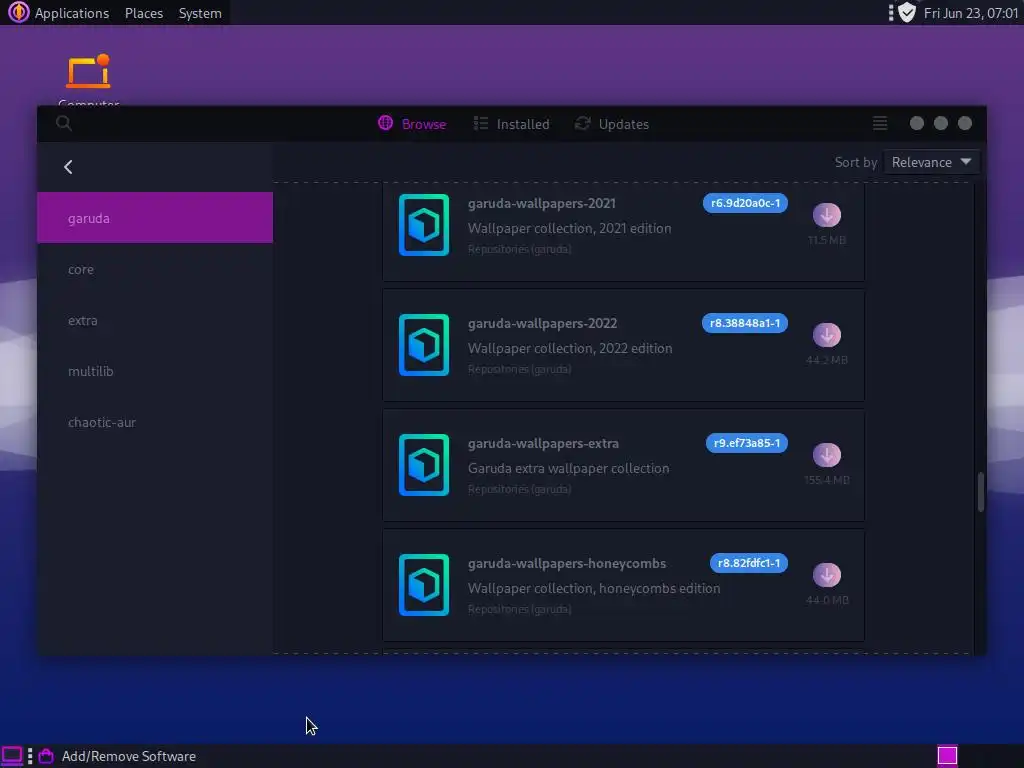The height and width of the screenshot is (768, 1024).
Task: Click the description "Wallpaper collection, honeycombs edition"
Action: pos(594,588)
